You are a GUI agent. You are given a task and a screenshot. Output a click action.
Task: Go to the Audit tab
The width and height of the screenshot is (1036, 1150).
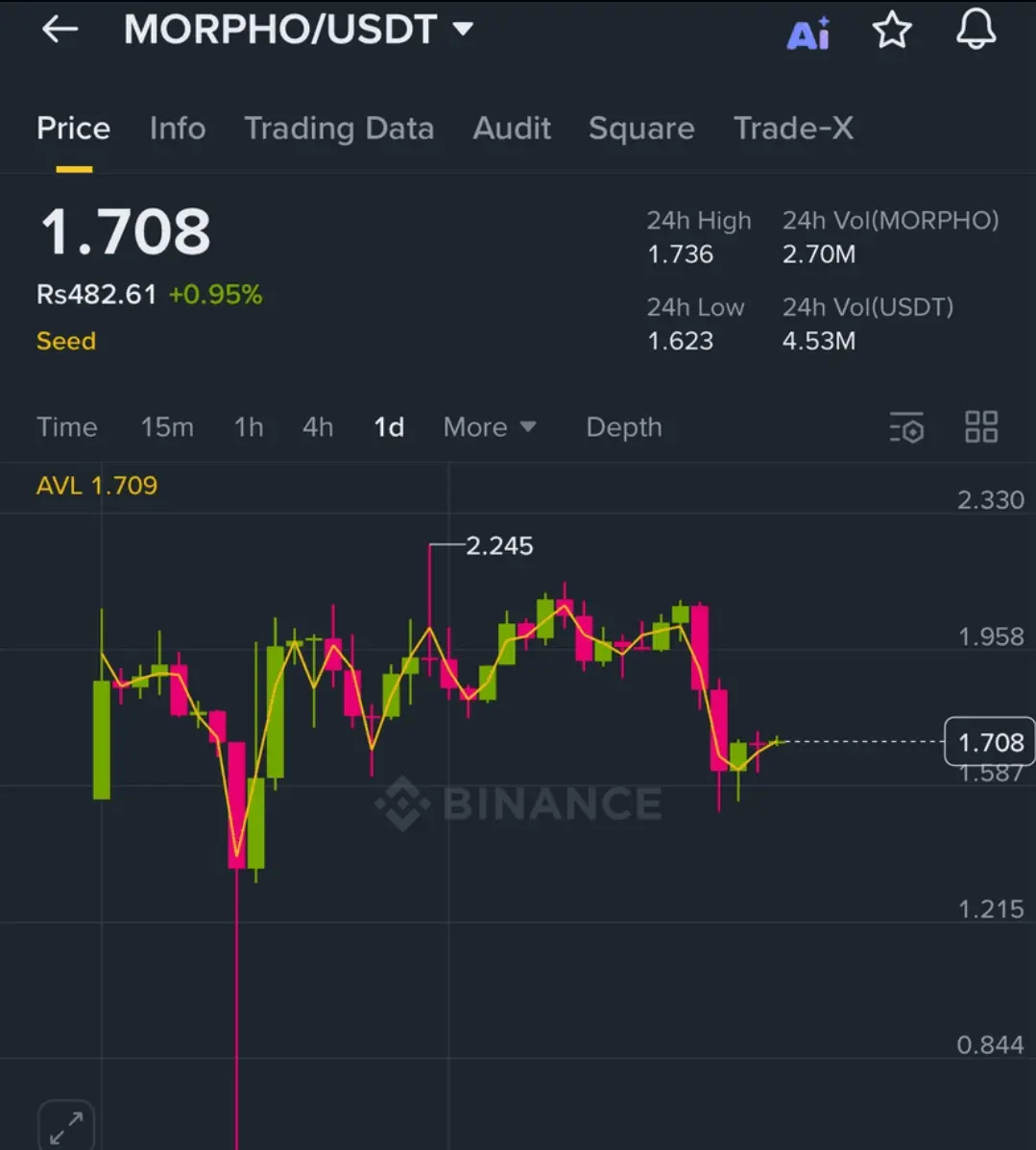tap(512, 129)
